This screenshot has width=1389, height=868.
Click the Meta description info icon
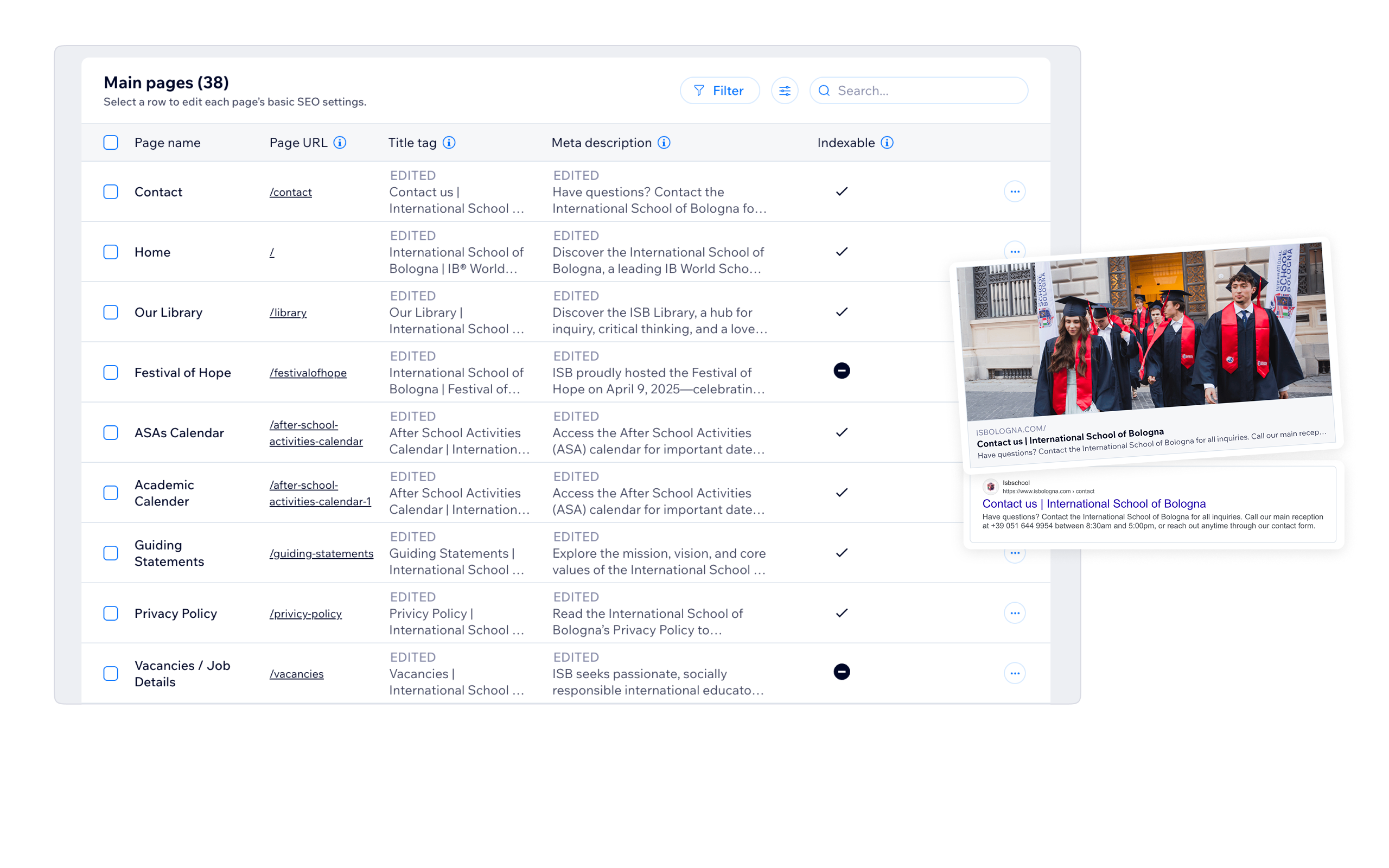(664, 142)
